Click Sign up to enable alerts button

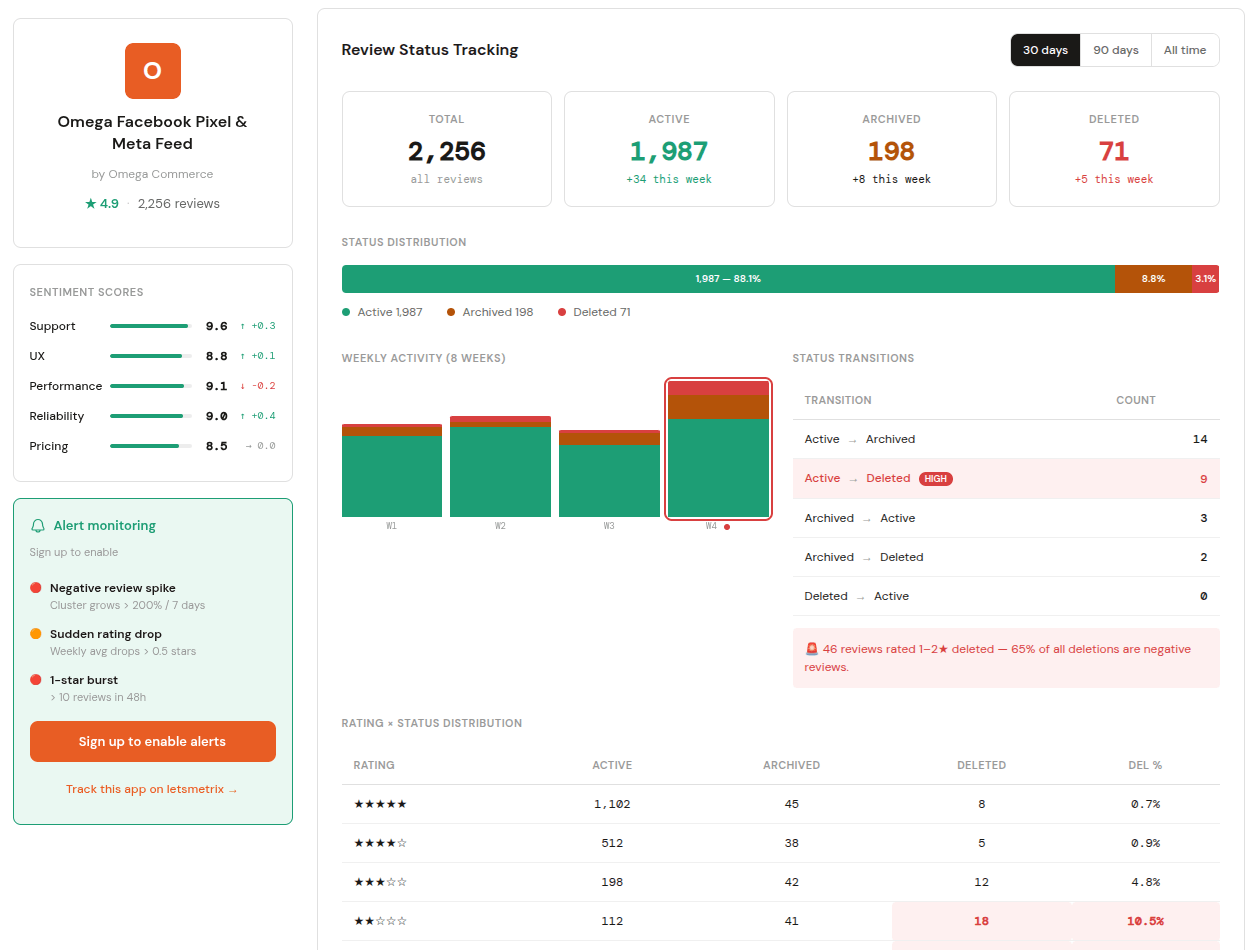pyautogui.click(x=153, y=742)
